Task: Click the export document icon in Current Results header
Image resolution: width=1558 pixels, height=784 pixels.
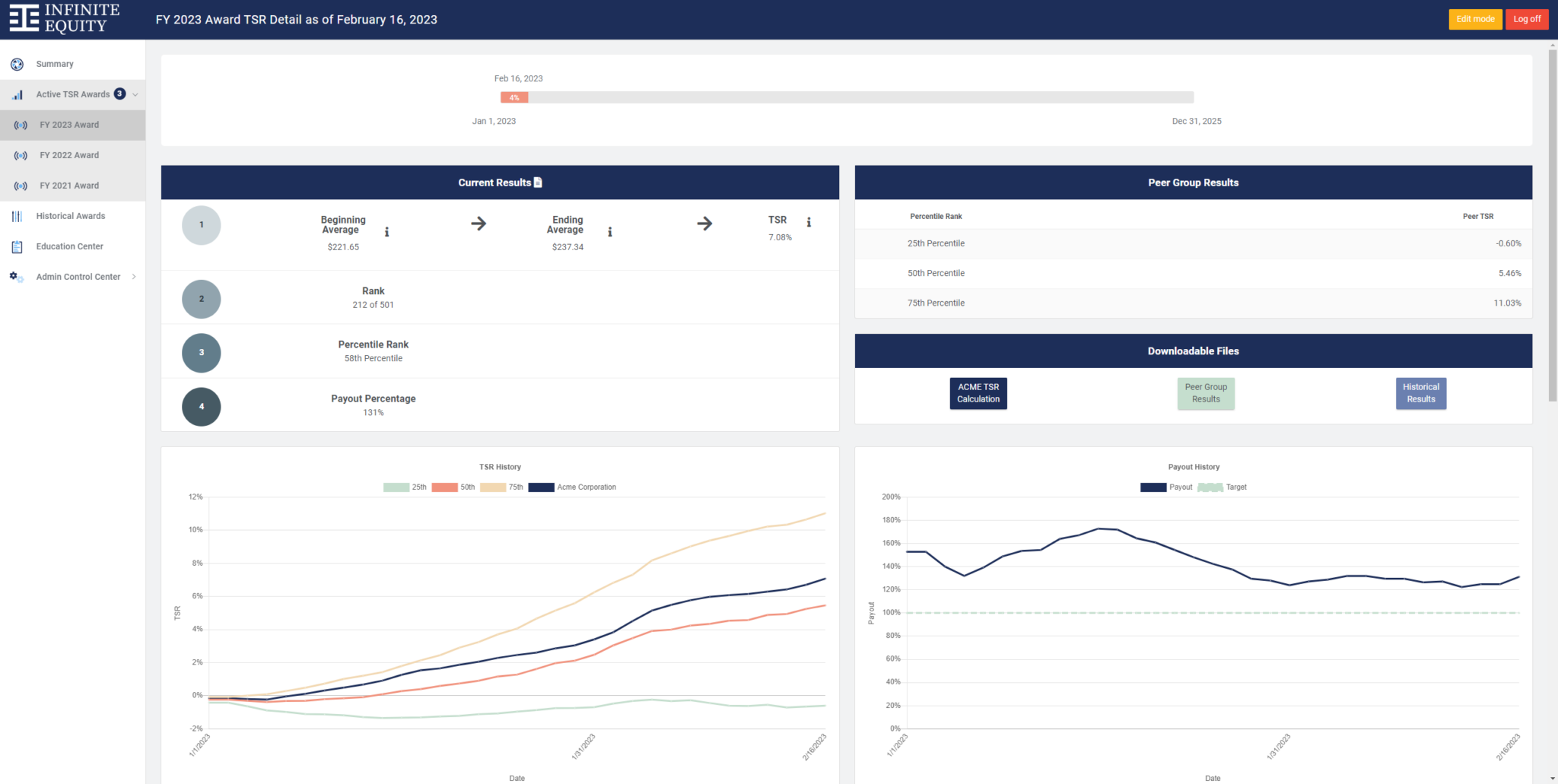Action: 538,182
